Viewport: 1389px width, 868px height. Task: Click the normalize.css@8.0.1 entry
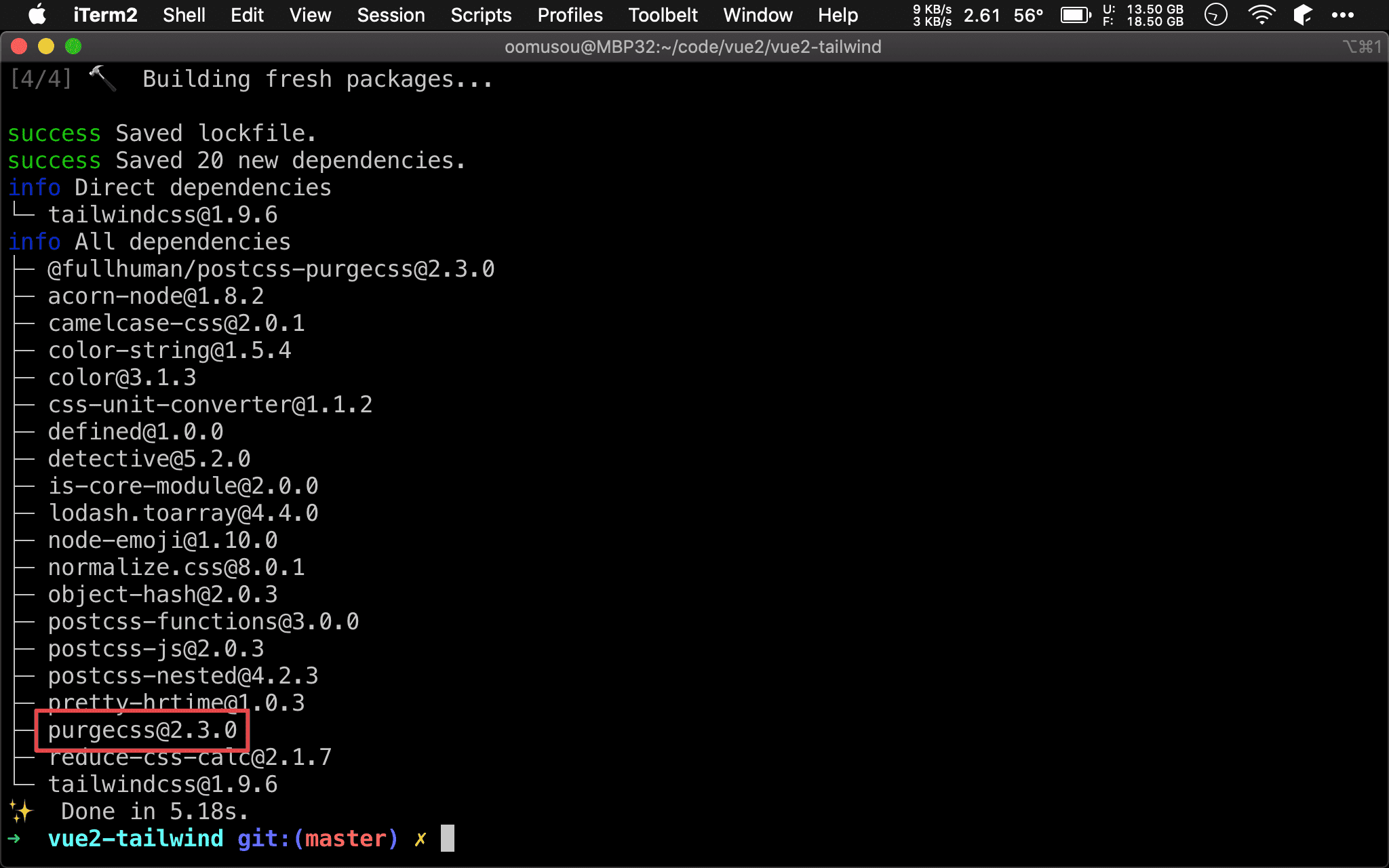click(x=176, y=568)
